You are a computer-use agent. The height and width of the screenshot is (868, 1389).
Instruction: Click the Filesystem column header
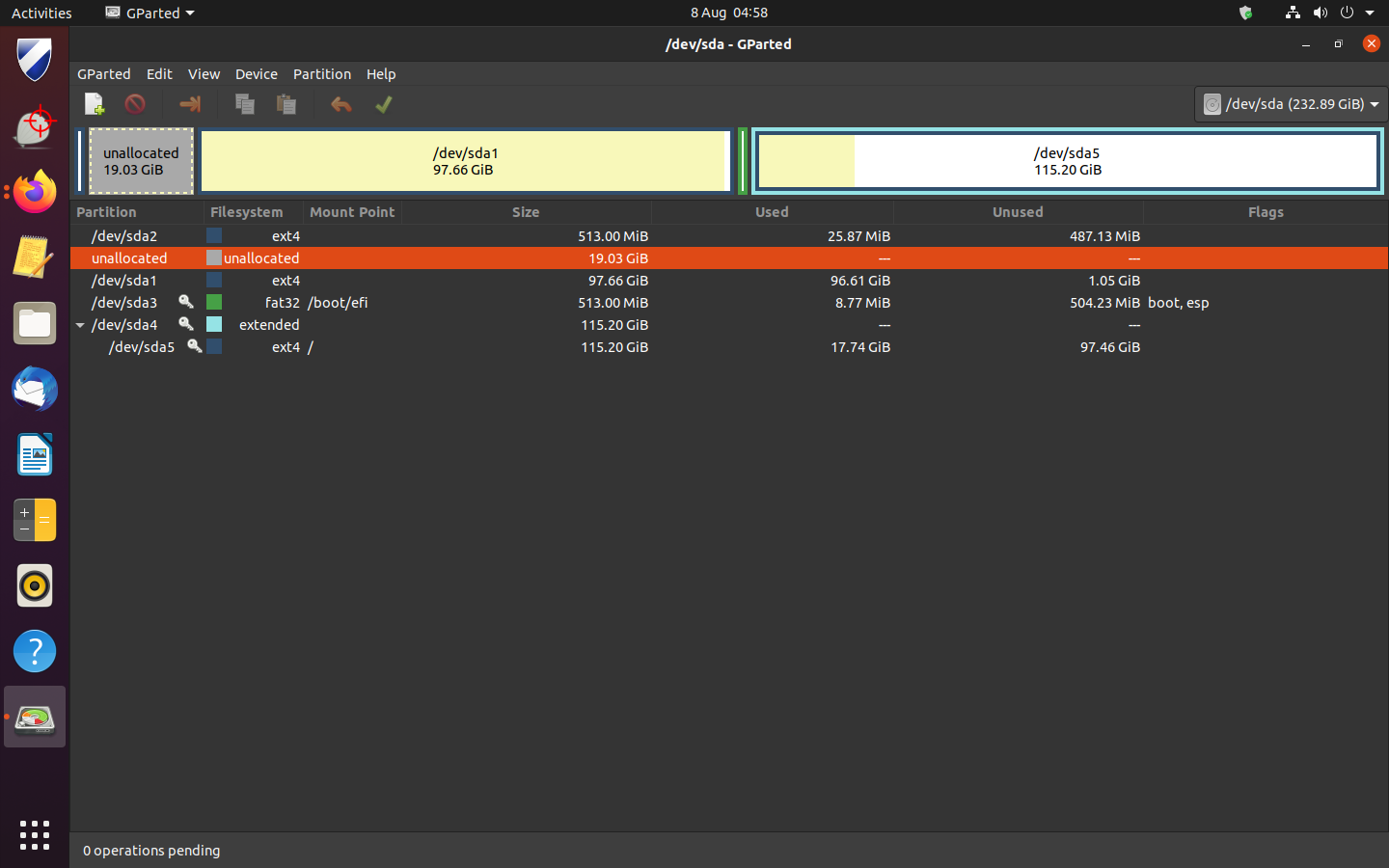pos(254,212)
